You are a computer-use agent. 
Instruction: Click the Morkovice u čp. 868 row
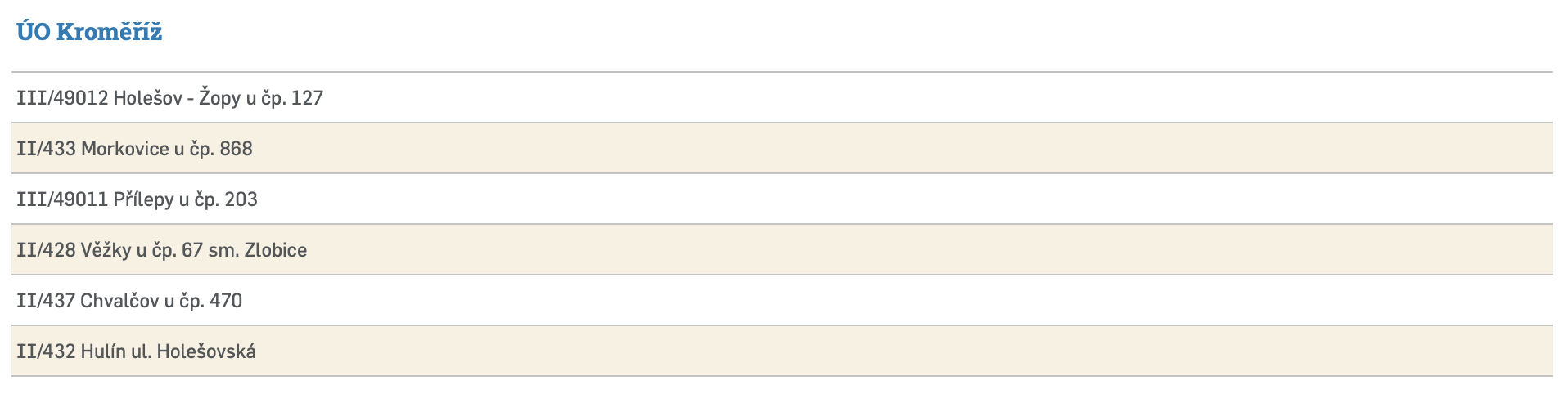click(x=134, y=149)
